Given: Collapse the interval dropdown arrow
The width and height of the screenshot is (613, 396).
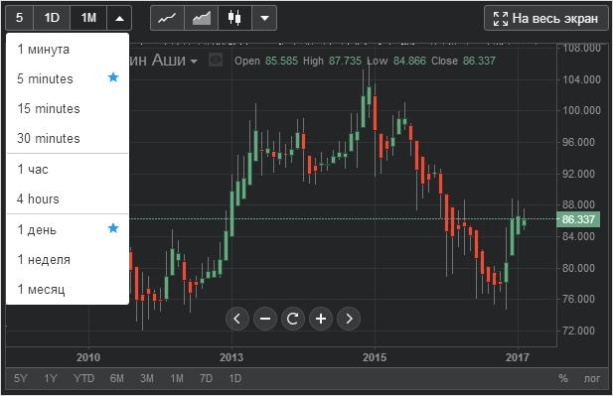Looking at the screenshot, I should [120, 18].
